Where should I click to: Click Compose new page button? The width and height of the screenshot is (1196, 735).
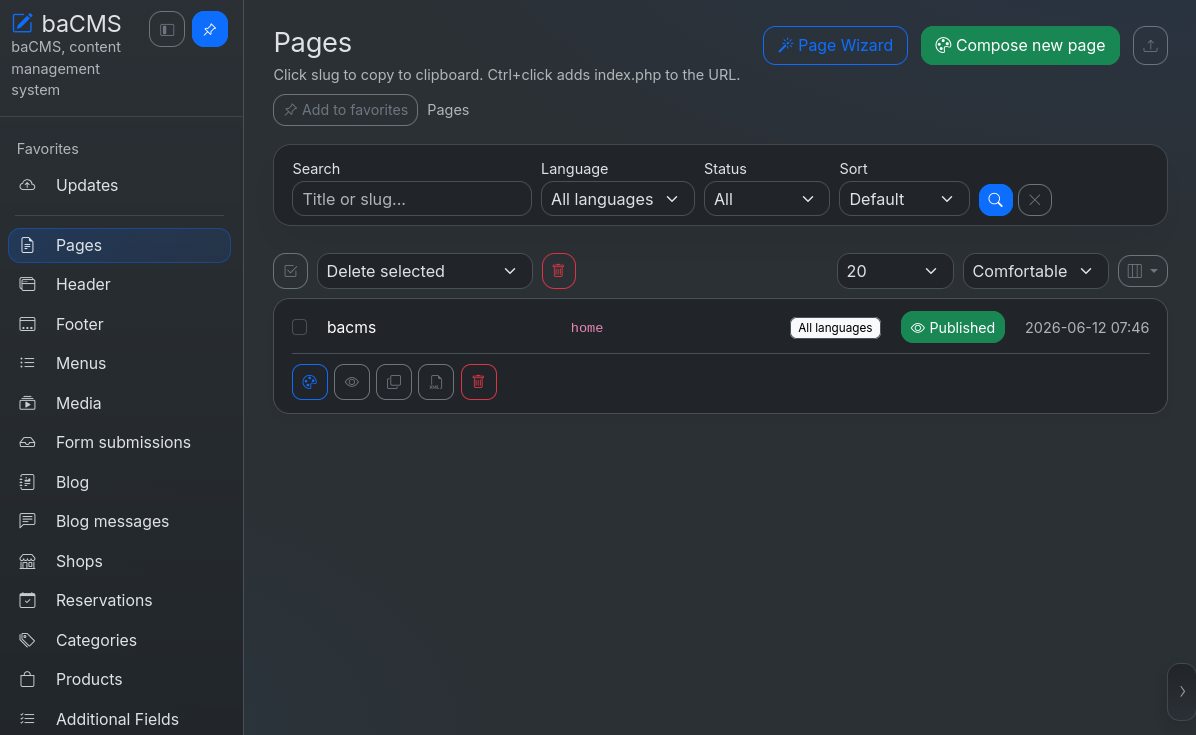[1020, 46]
